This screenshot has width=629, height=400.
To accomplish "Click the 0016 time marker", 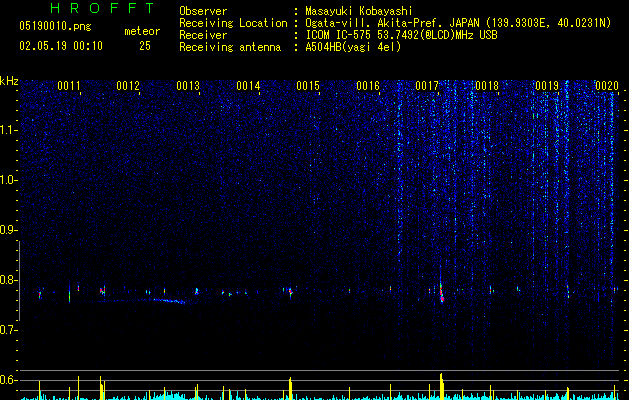I will pos(368,85).
